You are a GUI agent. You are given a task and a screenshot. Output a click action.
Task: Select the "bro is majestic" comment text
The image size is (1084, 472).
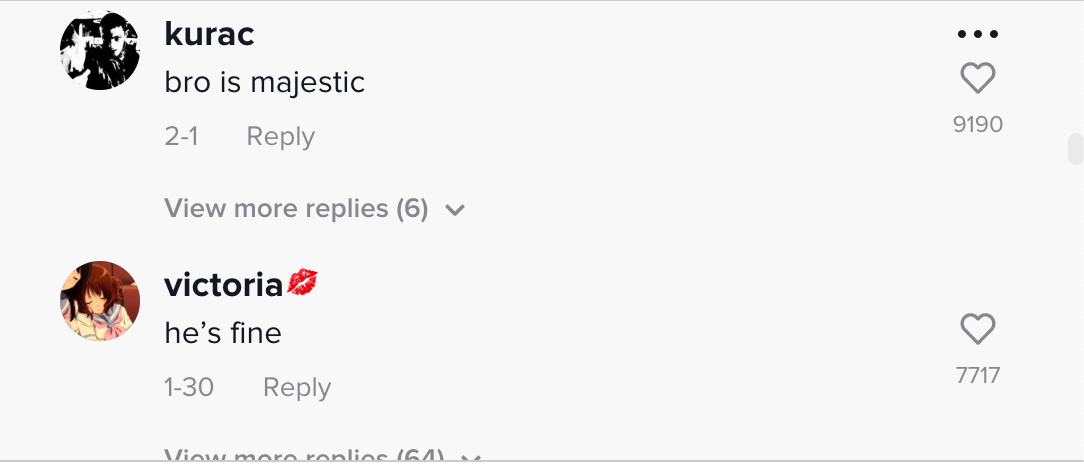[x=264, y=82]
